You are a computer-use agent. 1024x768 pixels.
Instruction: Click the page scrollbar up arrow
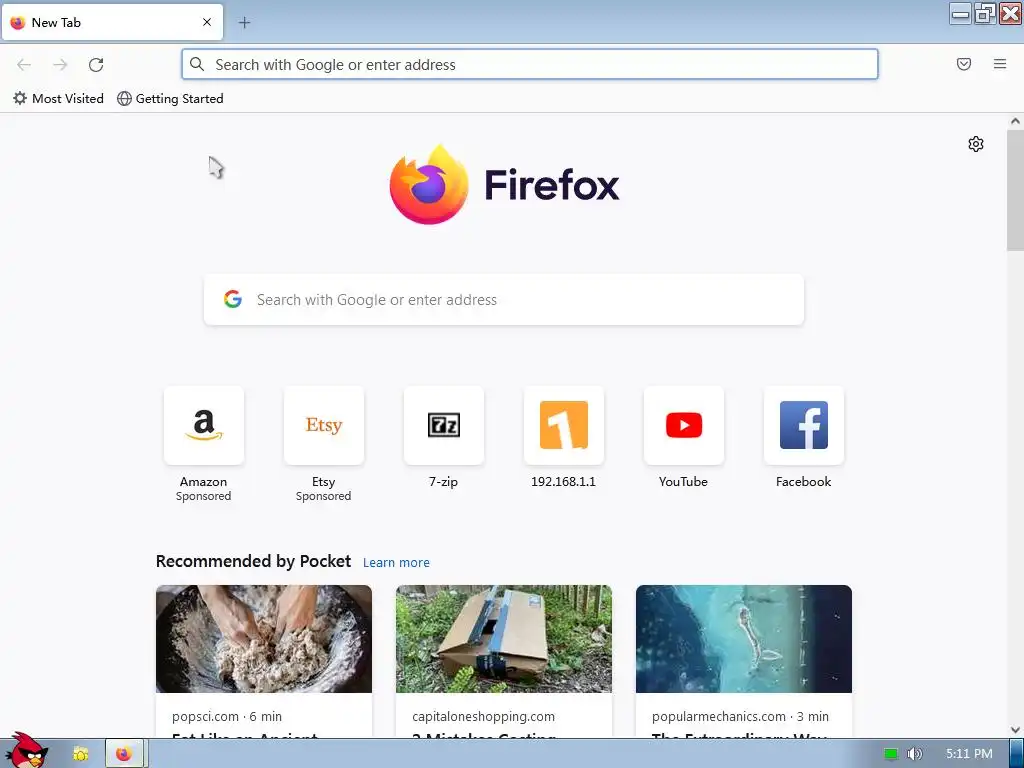(x=1015, y=121)
